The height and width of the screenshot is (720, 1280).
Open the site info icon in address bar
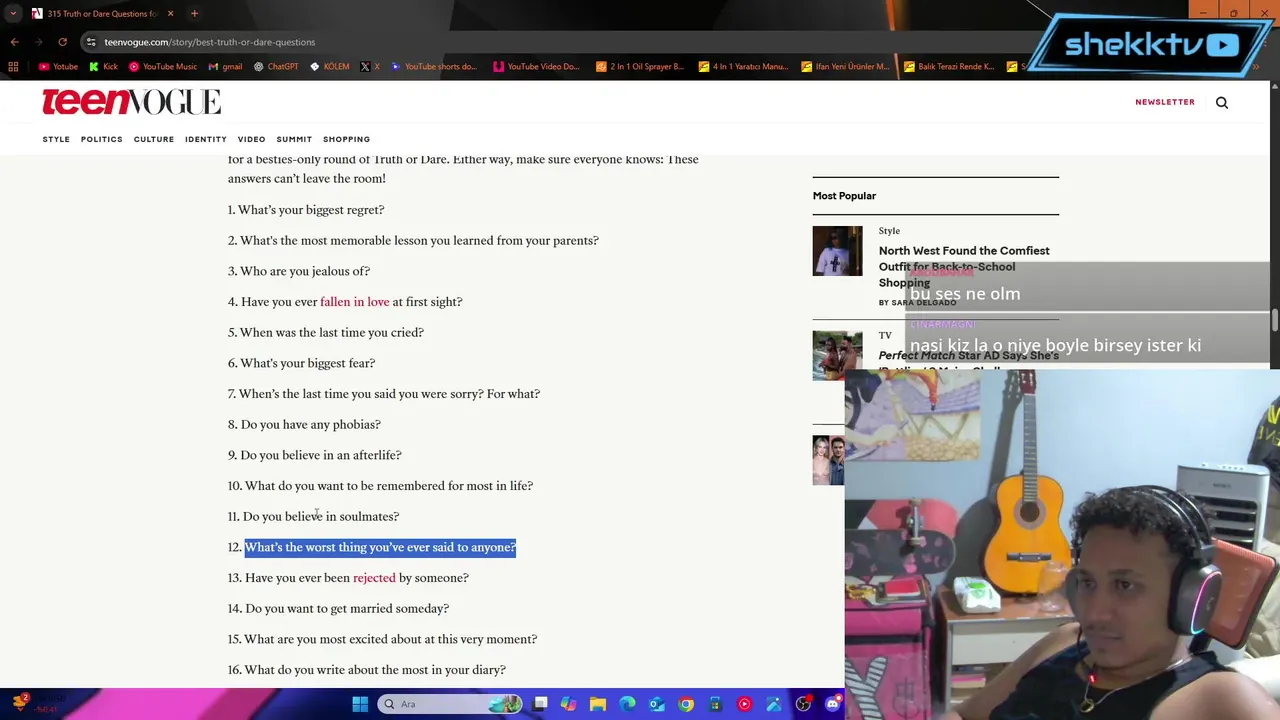tap(91, 42)
